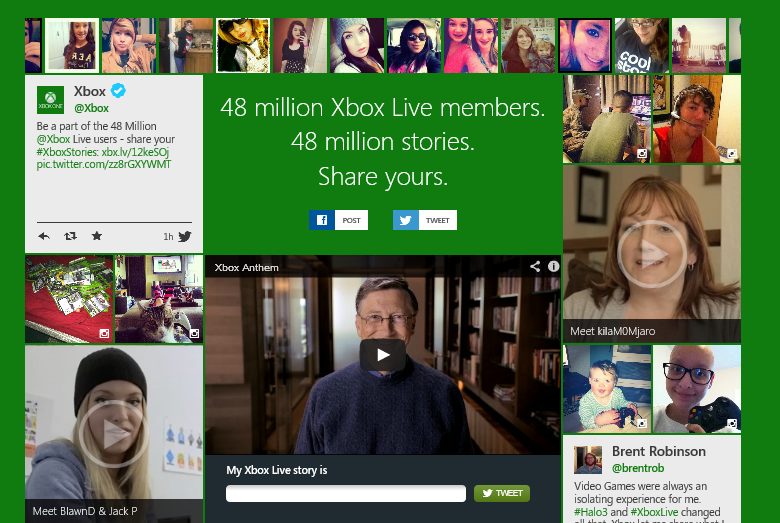
Task: Open the top strip beach scene photo
Action: 699,45
